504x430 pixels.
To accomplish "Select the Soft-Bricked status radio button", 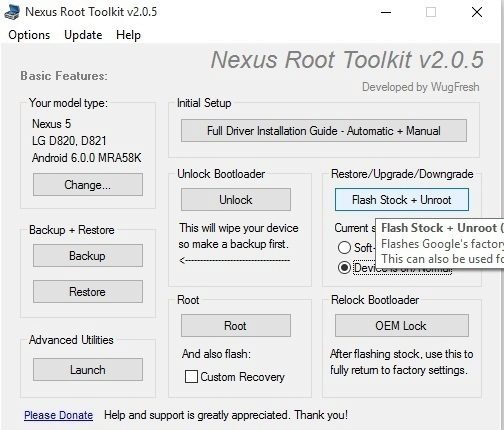I will coord(344,248).
